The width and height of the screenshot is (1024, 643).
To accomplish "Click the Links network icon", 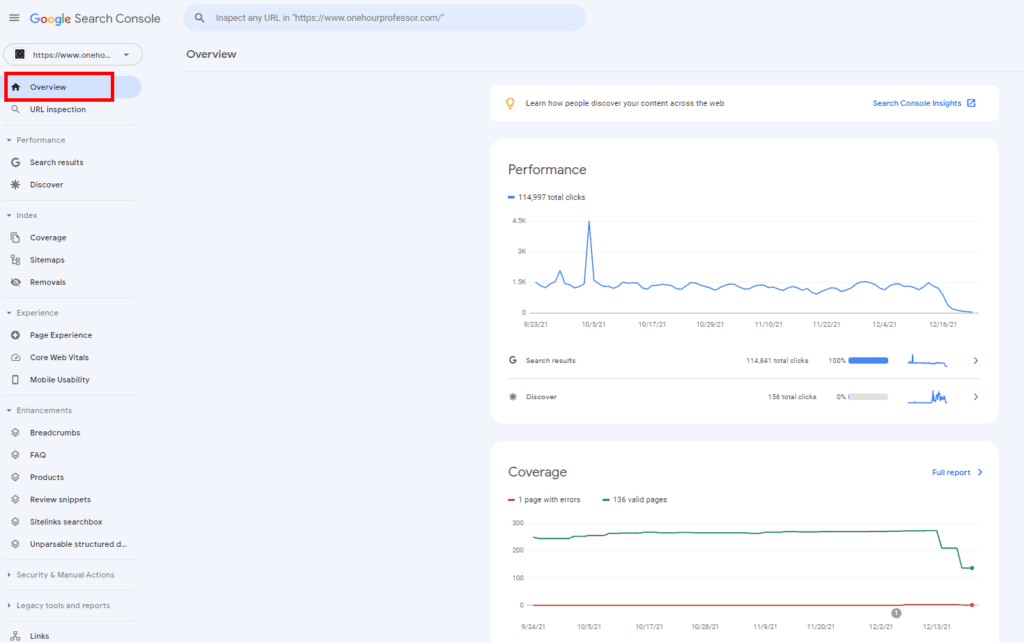I will click(16, 636).
